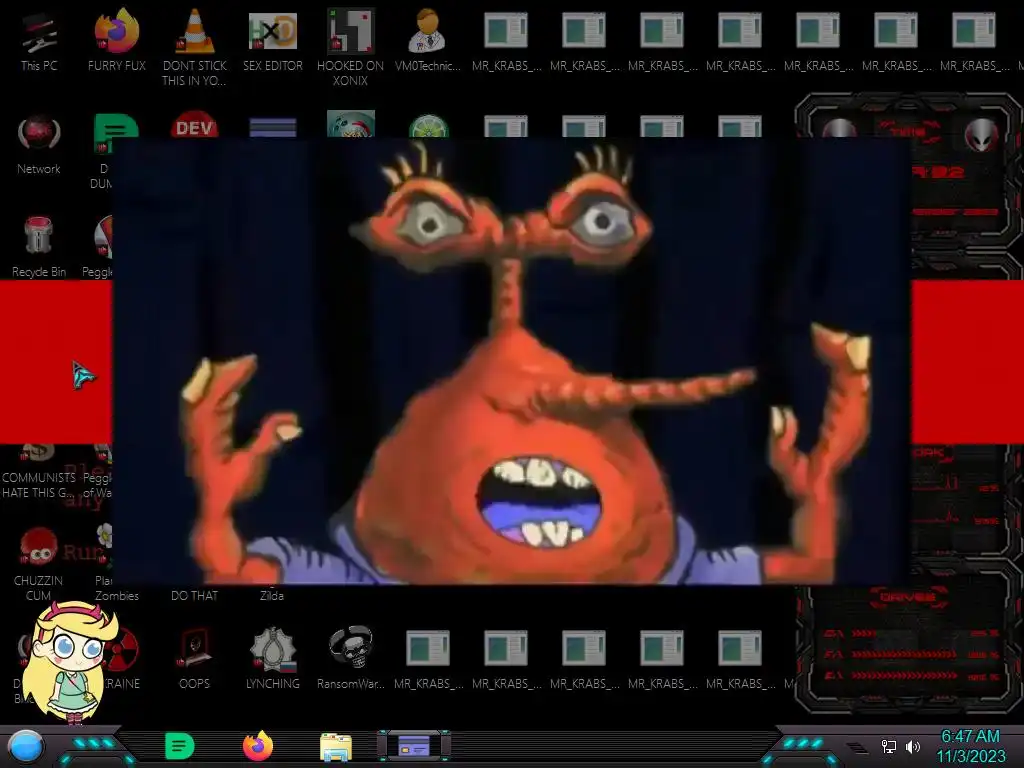Select the Network desktop icon
The height and width of the screenshot is (768, 1024).
click(39, 145)
